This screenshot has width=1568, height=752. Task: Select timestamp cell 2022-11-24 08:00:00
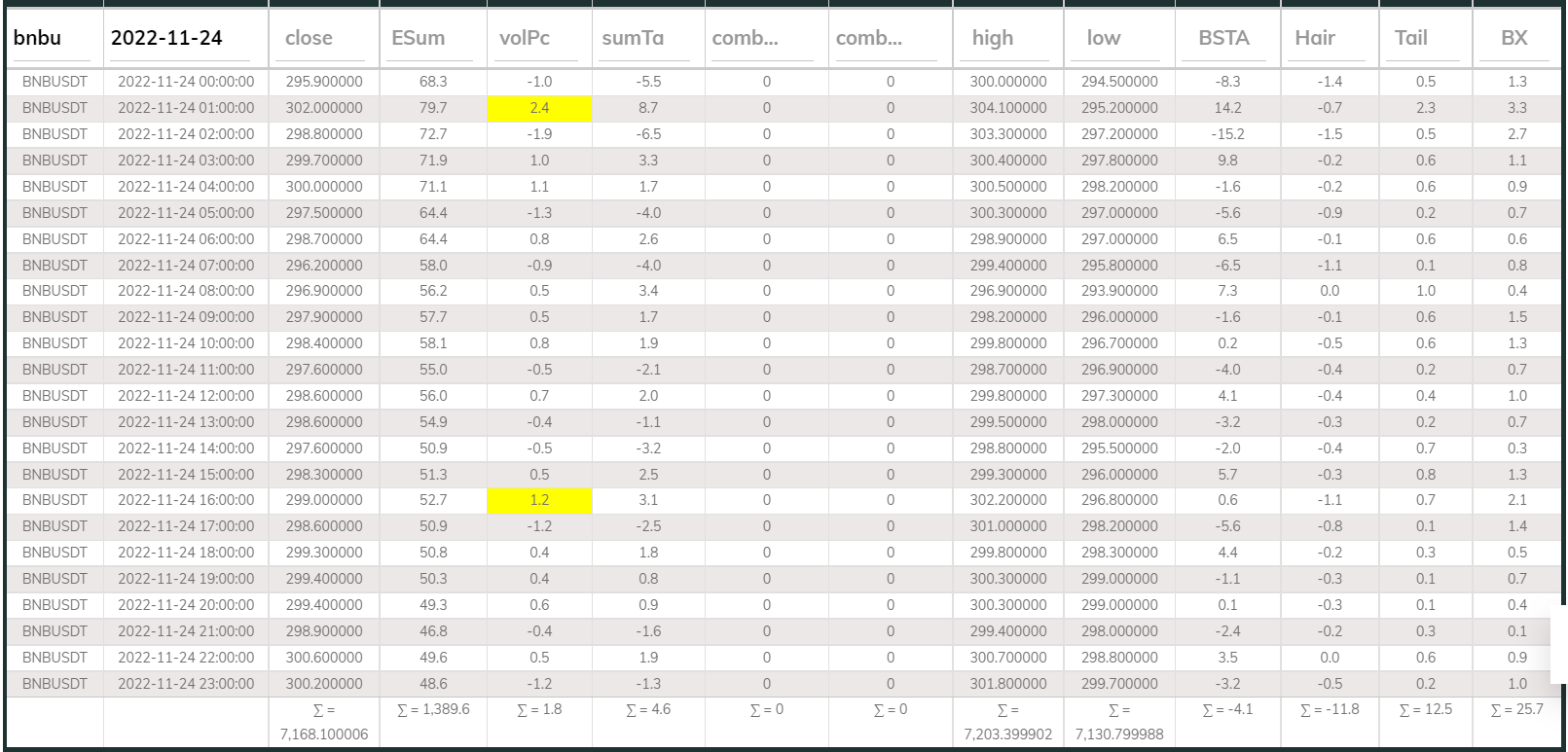click(x=186, y=291)
